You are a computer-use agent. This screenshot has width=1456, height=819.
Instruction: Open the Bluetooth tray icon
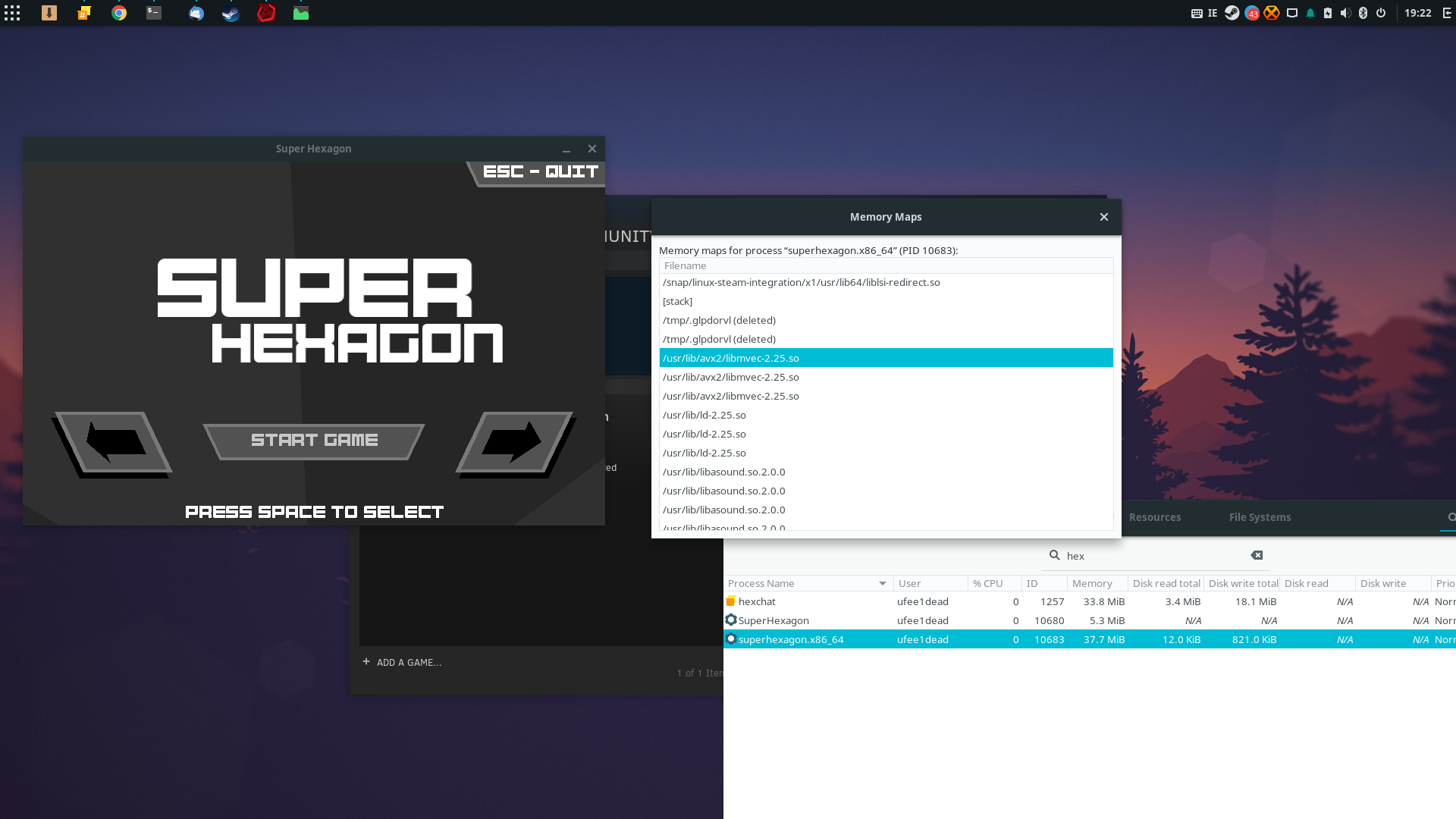coord(1363,13)
